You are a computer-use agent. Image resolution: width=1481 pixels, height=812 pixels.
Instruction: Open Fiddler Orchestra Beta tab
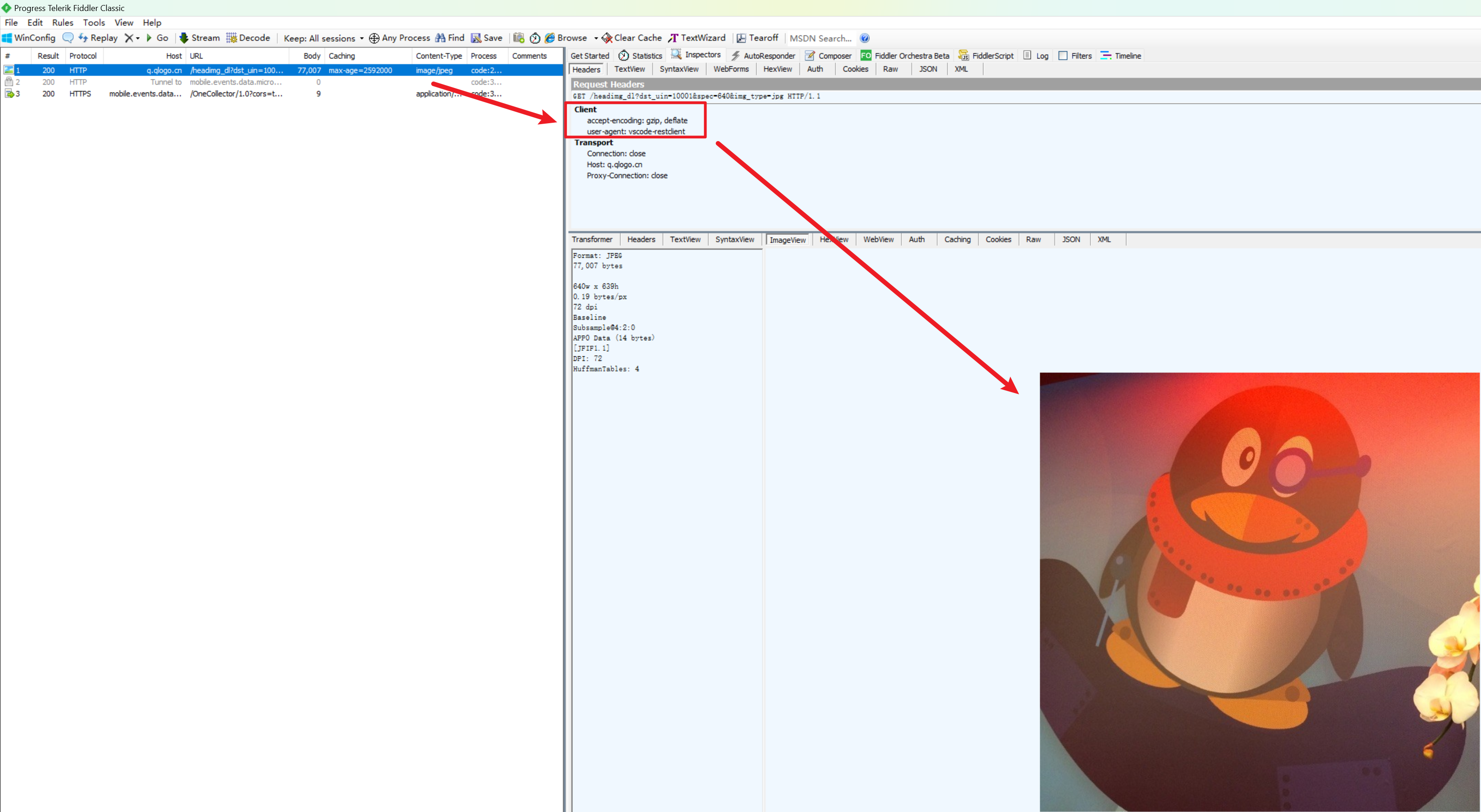[905, 56]
